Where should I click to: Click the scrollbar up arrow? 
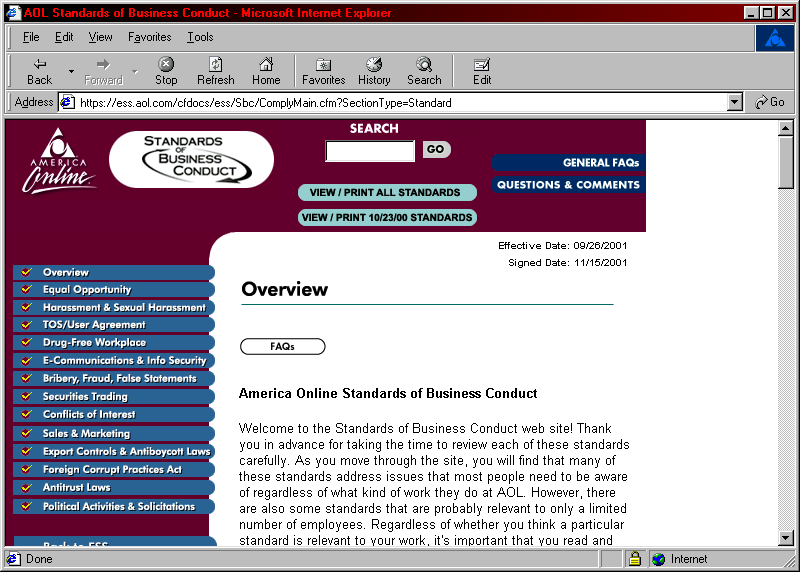786,128
